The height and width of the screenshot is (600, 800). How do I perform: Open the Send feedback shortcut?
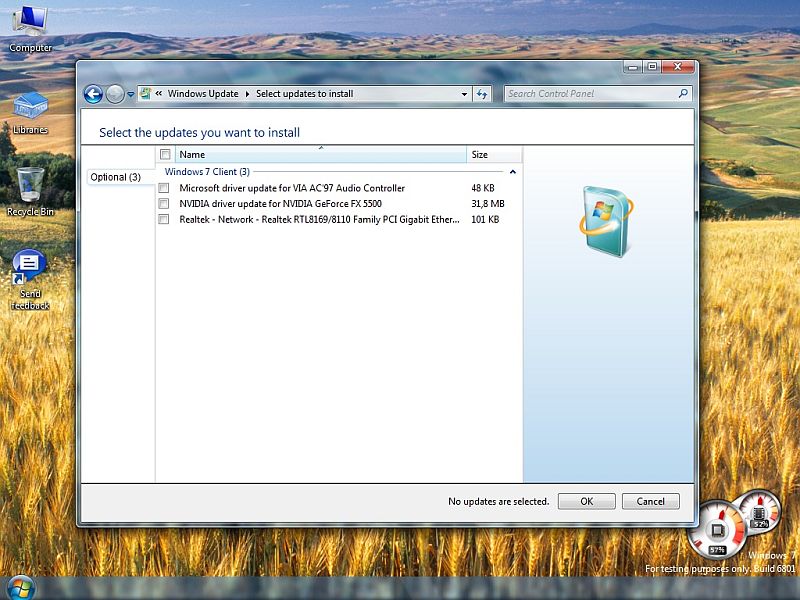pyautogui.click(x=30, y=280)
